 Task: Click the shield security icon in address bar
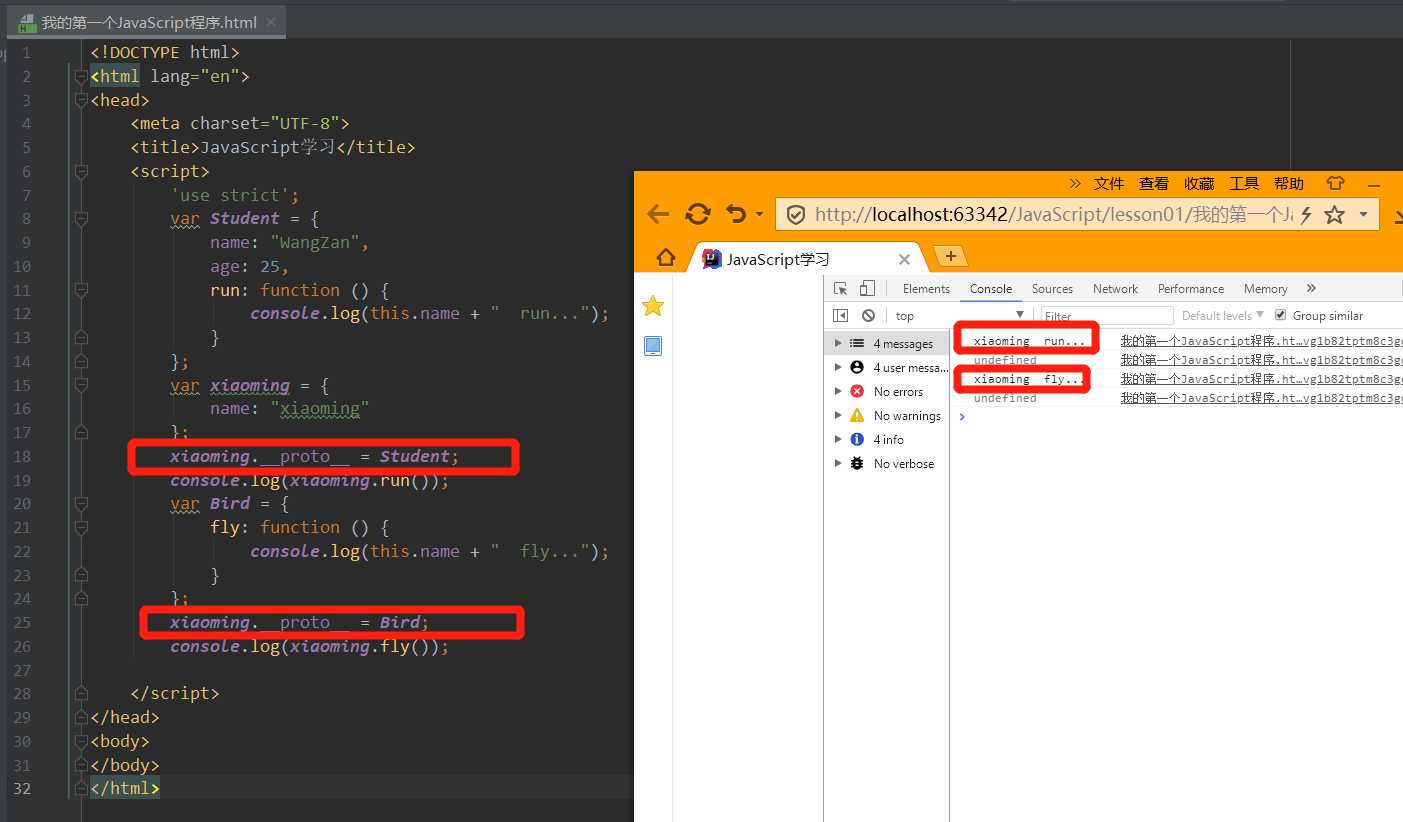(796, 215)
